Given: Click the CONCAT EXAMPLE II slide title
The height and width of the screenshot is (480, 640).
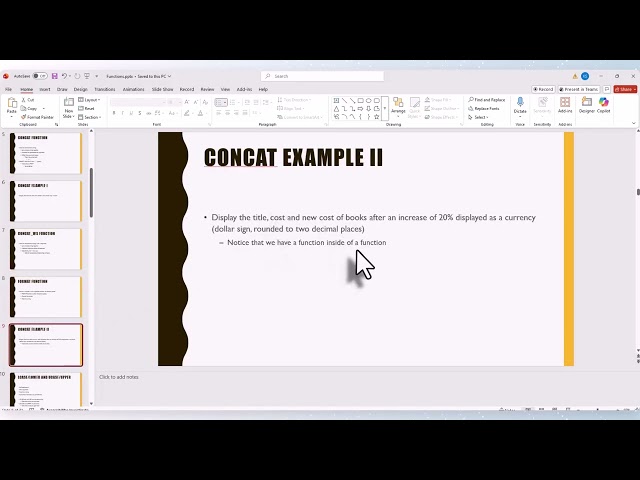Looking at the screenshot, I should [293, 158].
